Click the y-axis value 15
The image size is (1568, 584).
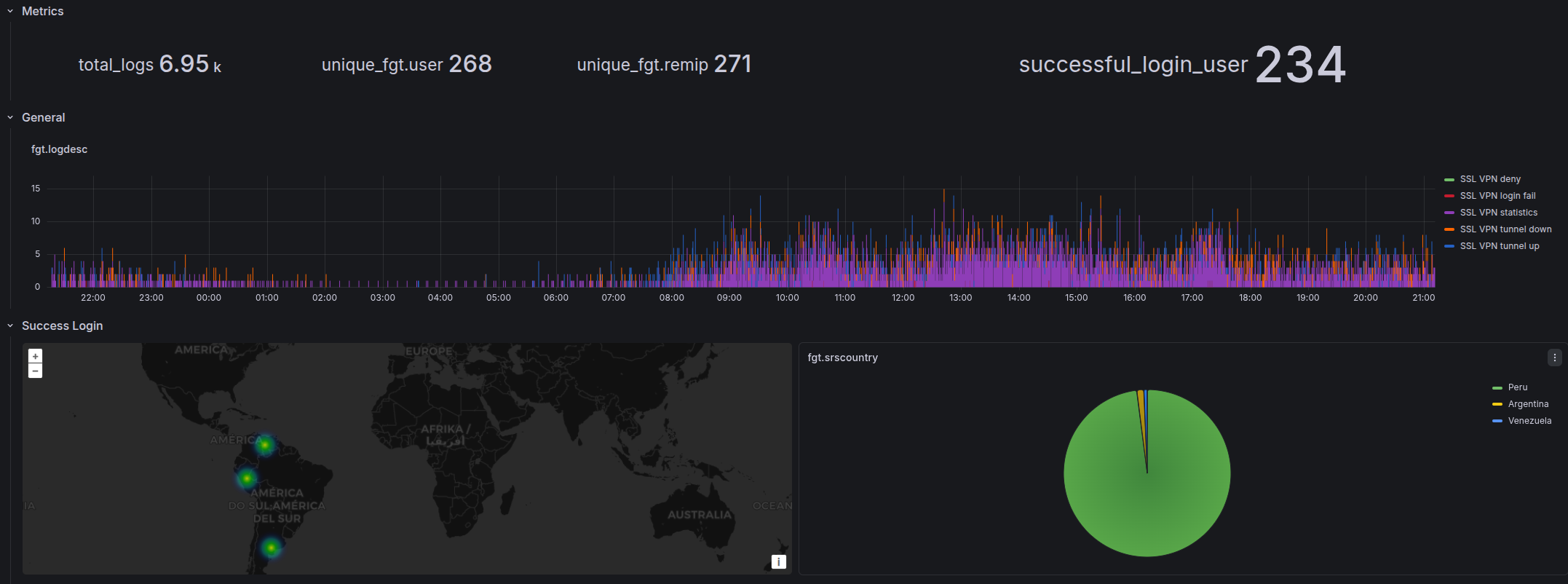click(x=36, y=189)
